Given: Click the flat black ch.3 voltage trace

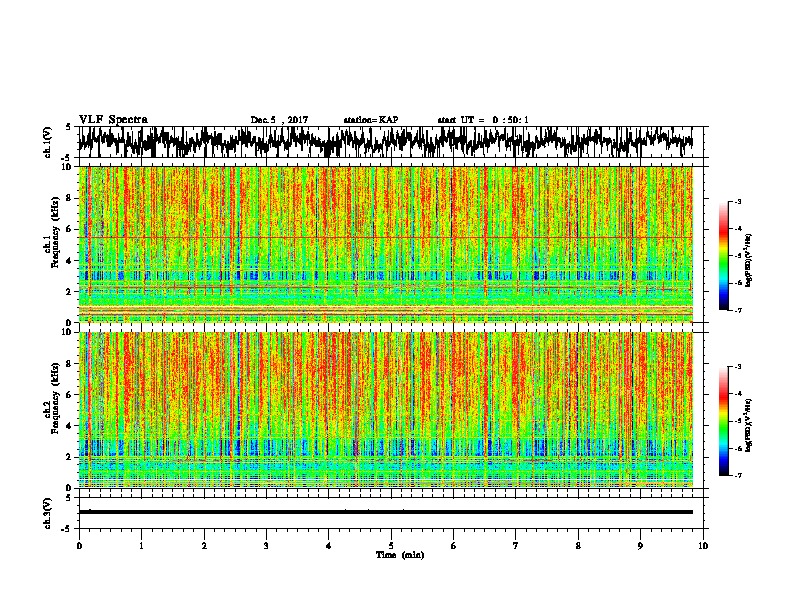Looking at the screenshot, I should [385, 512].
